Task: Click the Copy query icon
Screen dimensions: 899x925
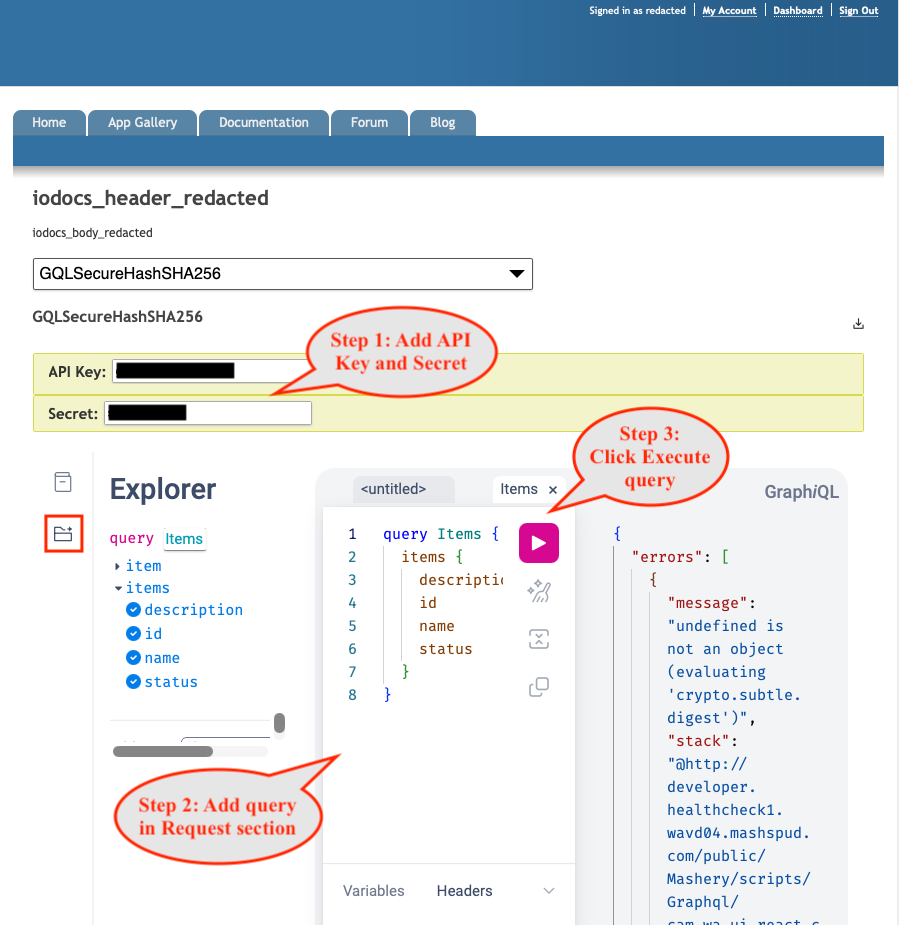Action: (539, 687)
